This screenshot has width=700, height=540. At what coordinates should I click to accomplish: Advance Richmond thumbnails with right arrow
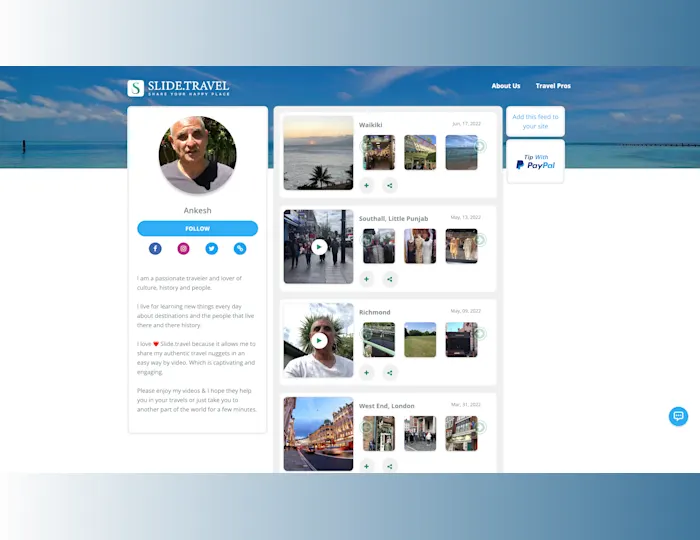[480, 333]
